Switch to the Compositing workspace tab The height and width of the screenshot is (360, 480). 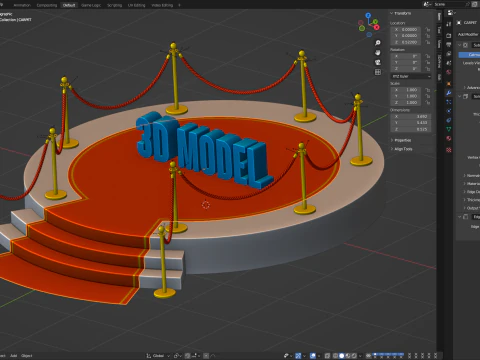[x=47, y=5]
